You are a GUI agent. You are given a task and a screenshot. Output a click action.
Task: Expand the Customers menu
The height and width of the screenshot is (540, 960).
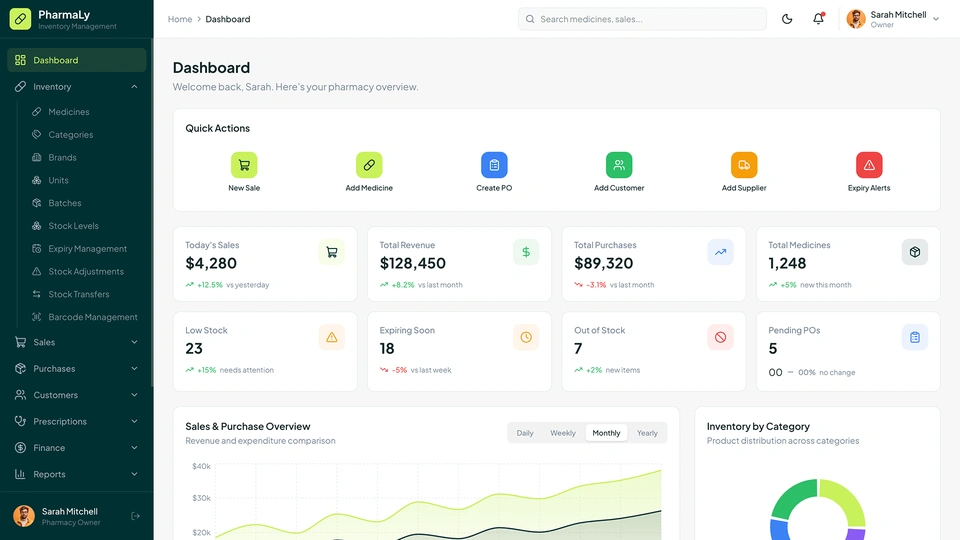tap(77, 395)
